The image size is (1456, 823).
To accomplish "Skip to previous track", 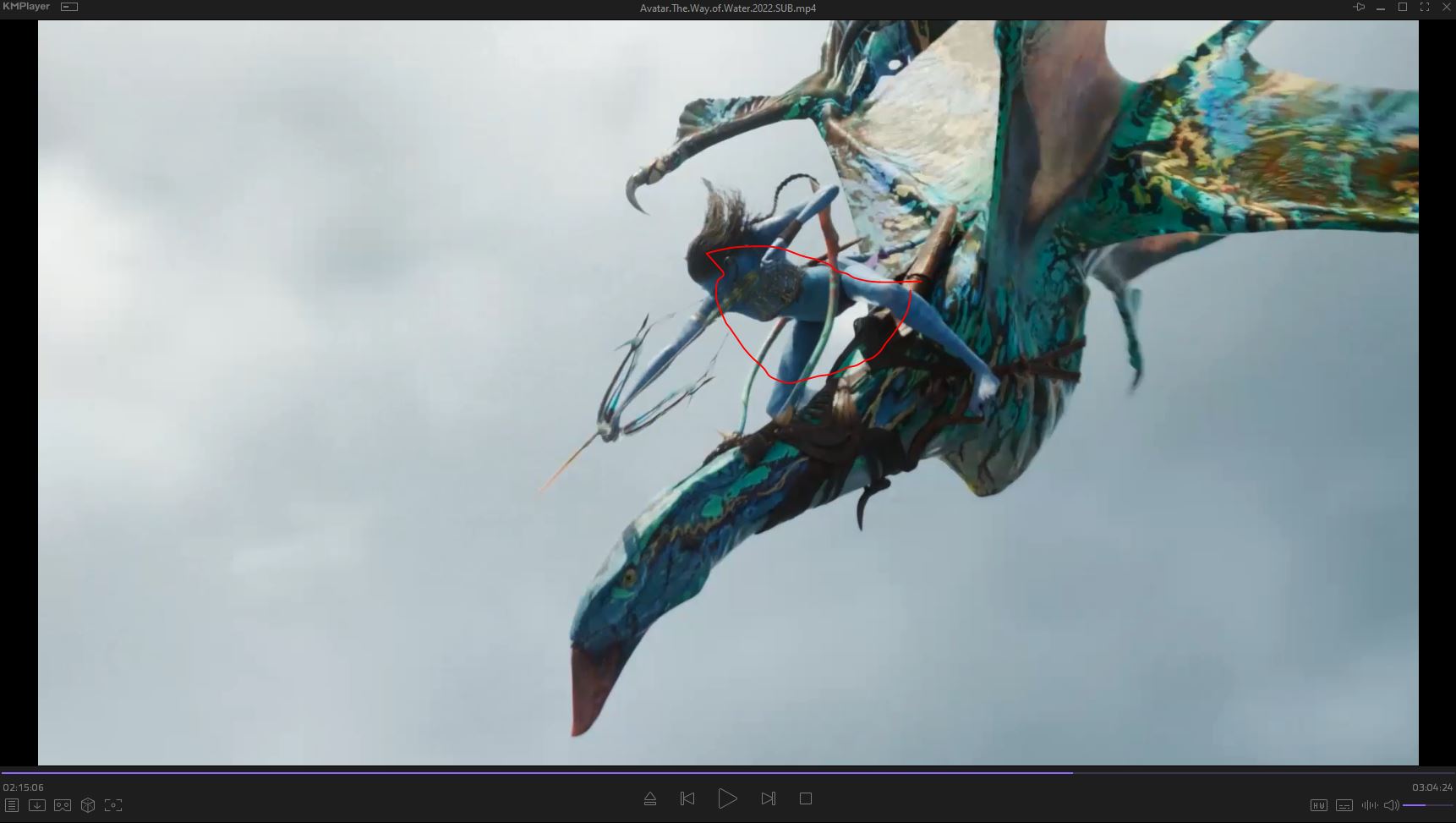I will (687, 798).
